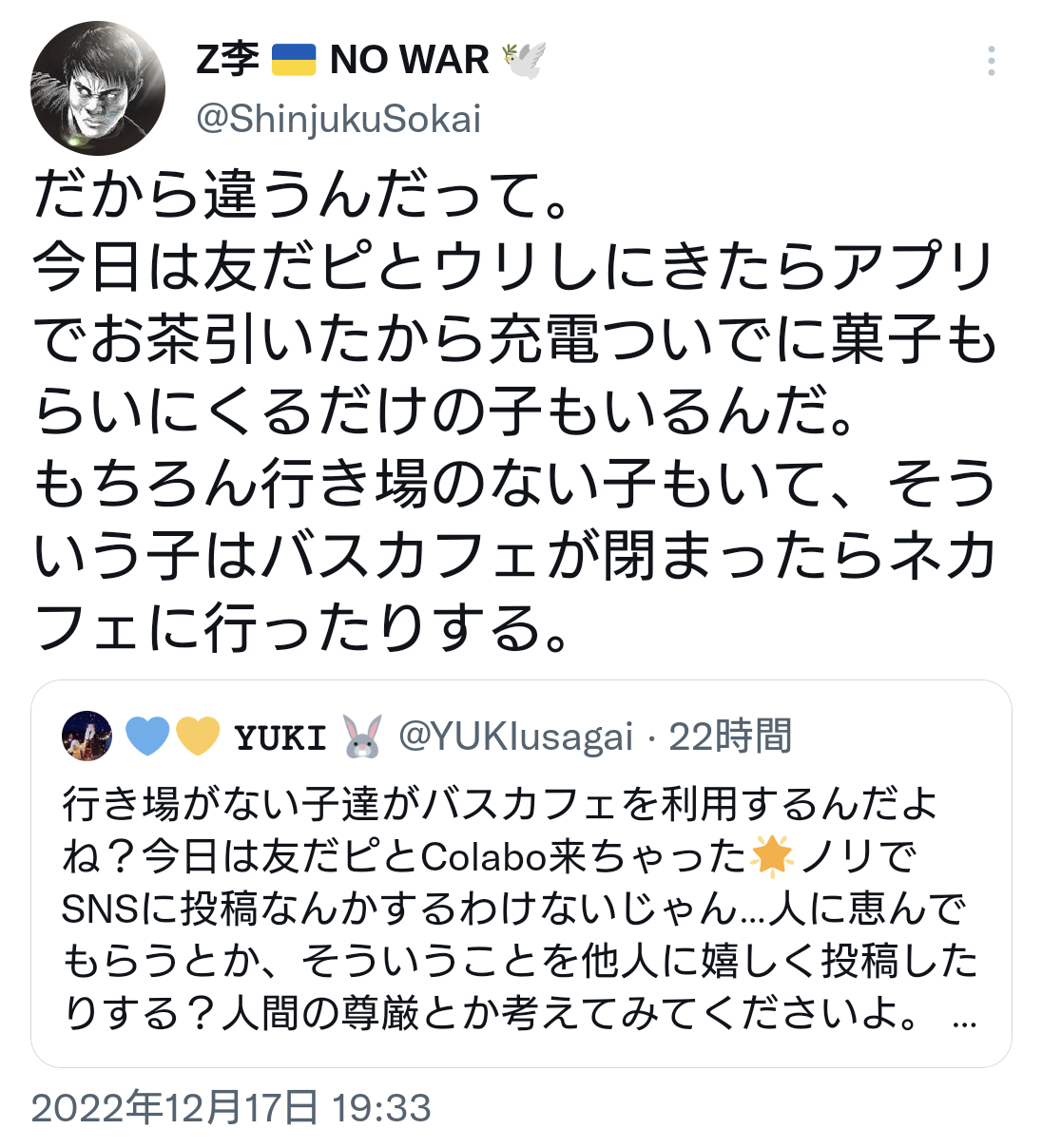Click the star emoji in quoted text
The height and width of the screenshot is (1148, 1042).
772,855
